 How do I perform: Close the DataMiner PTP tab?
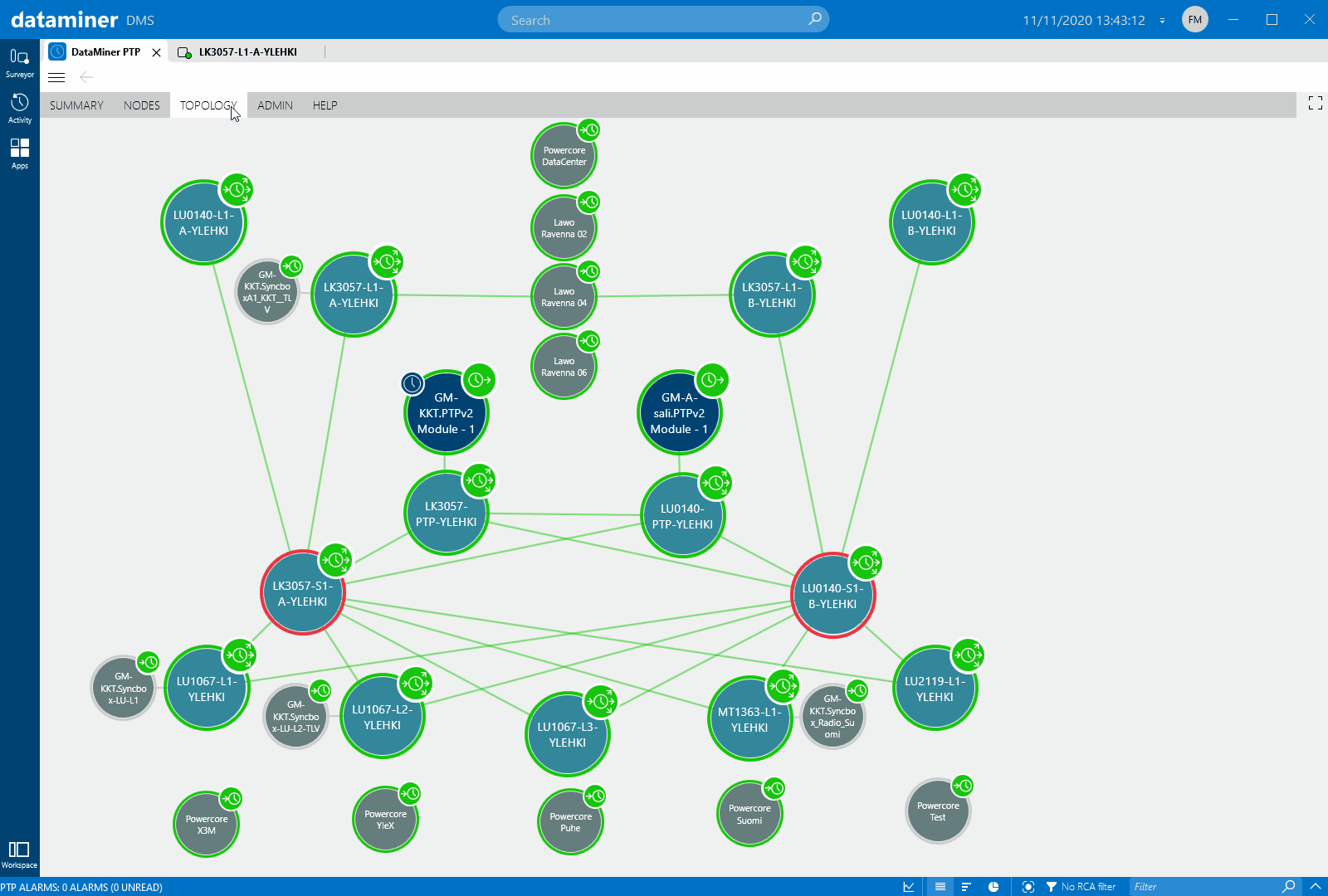(x=156, y=52)
